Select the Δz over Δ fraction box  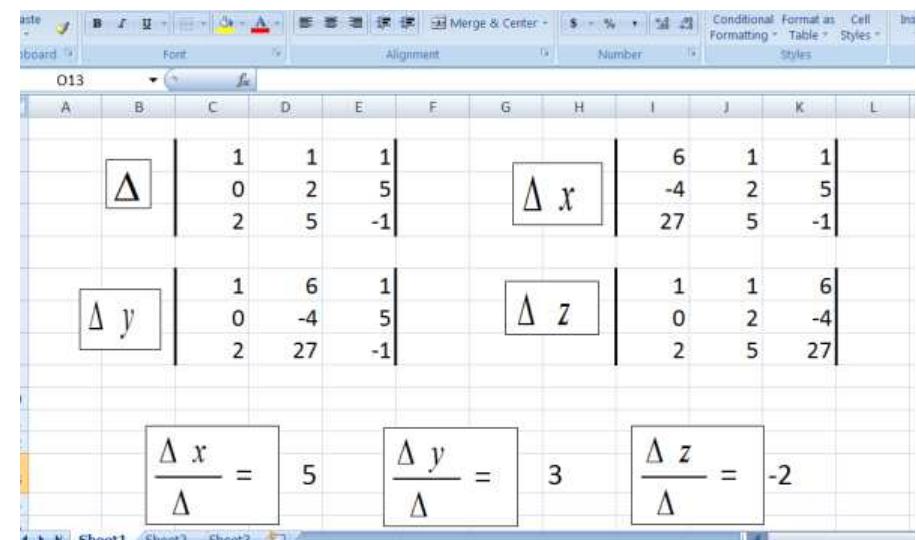[x=698, y=475]
